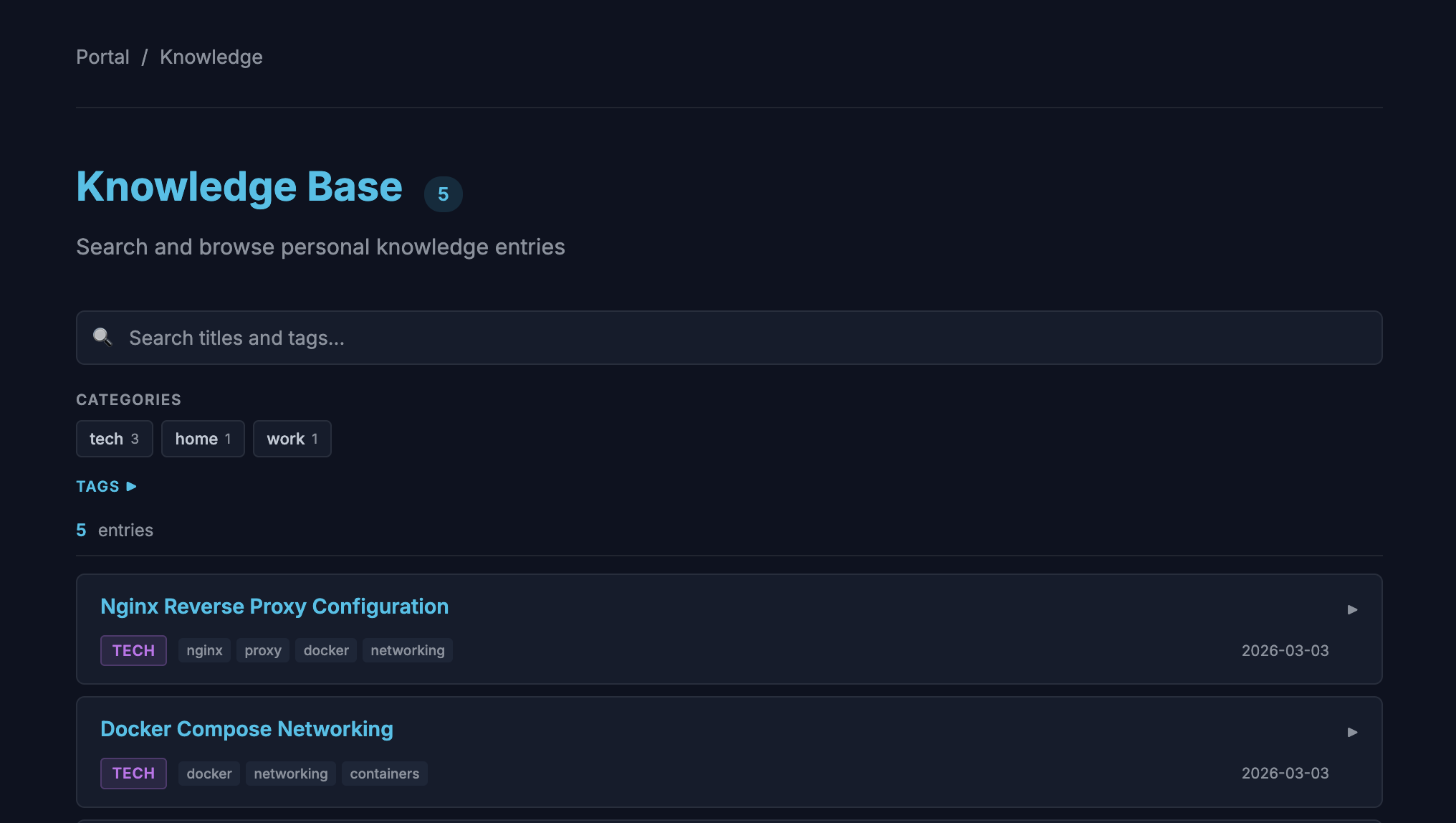1456x823 pixels.
Task: Filter entries by the tech category
Action: coord(114,438)
